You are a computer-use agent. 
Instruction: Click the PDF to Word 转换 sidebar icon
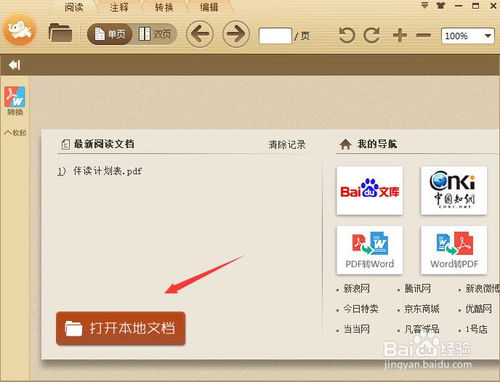[x=15, y=101]
